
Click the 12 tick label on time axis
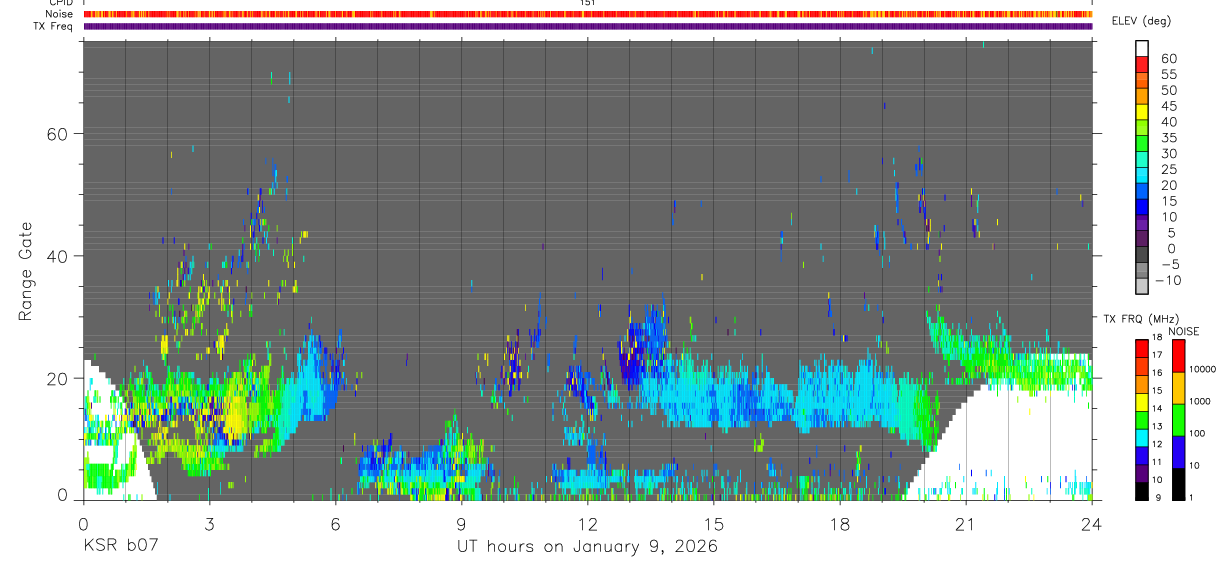click(588, 523)
